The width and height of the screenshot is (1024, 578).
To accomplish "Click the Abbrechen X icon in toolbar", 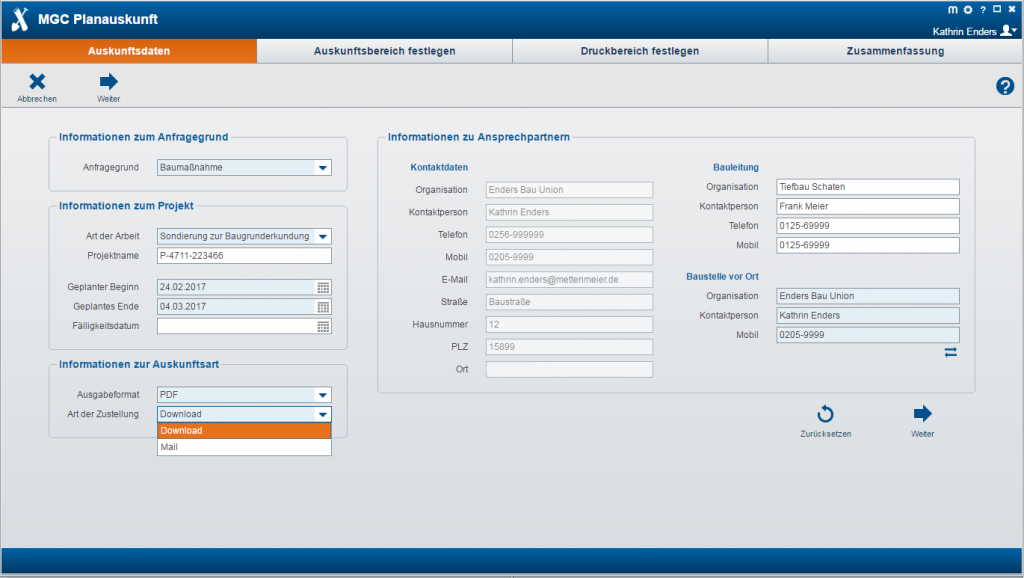I will point(37,83).
